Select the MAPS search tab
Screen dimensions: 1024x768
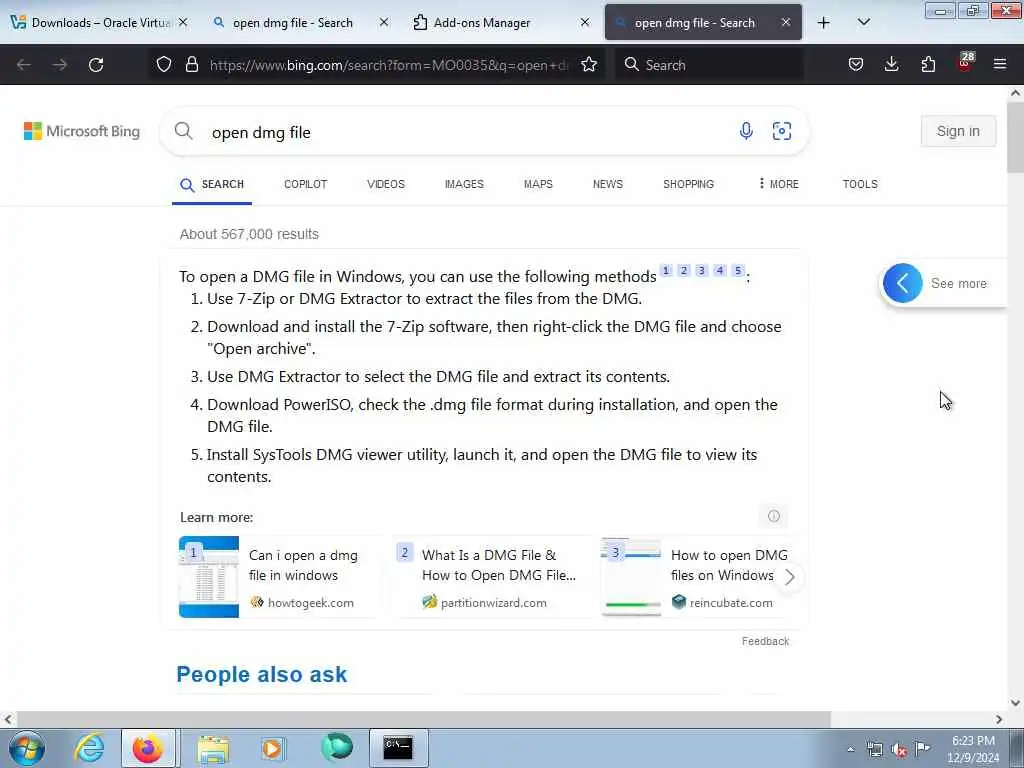(538, 184)
